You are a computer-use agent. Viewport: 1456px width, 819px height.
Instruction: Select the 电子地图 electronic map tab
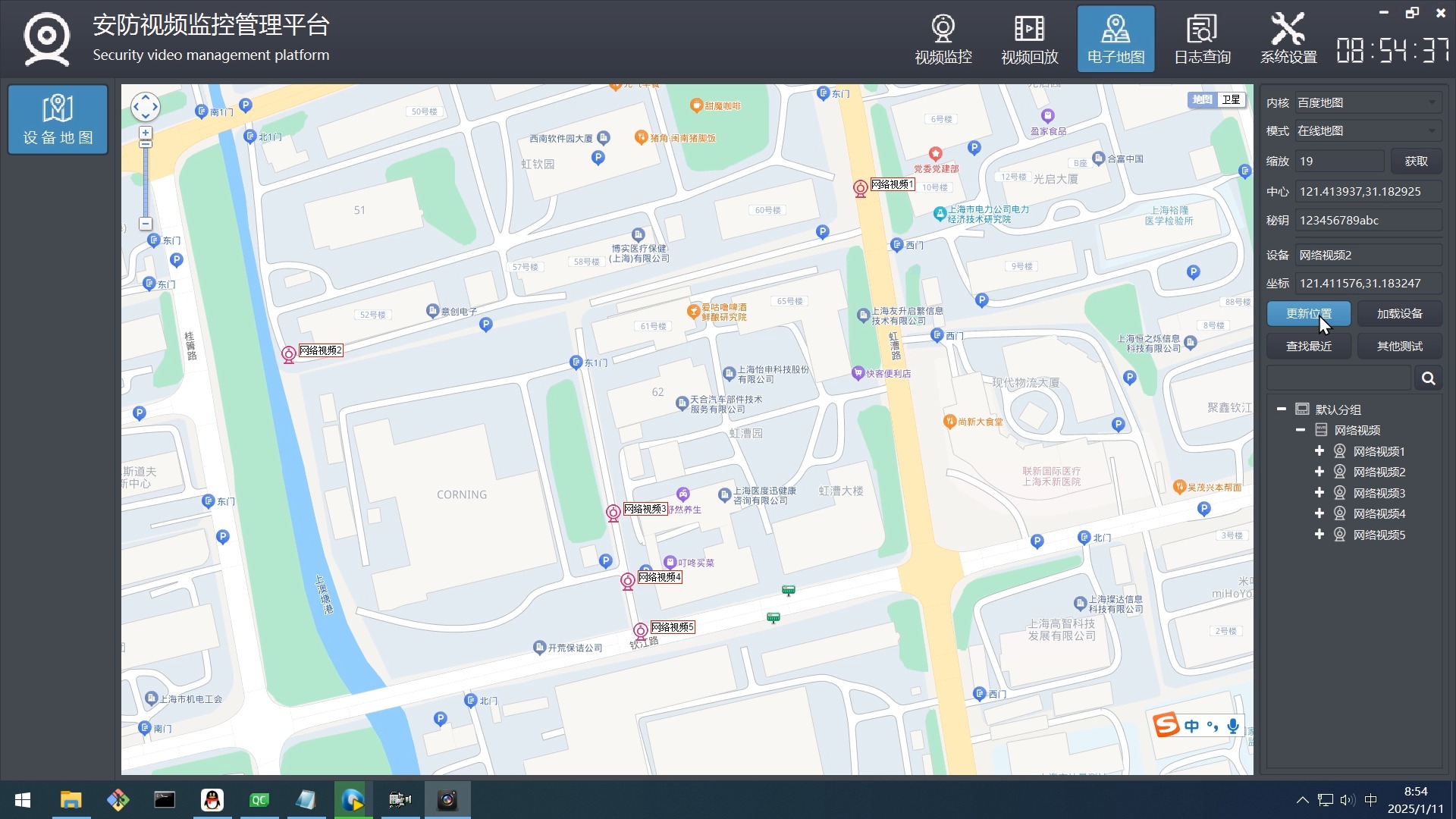(x=1116, y=39)
